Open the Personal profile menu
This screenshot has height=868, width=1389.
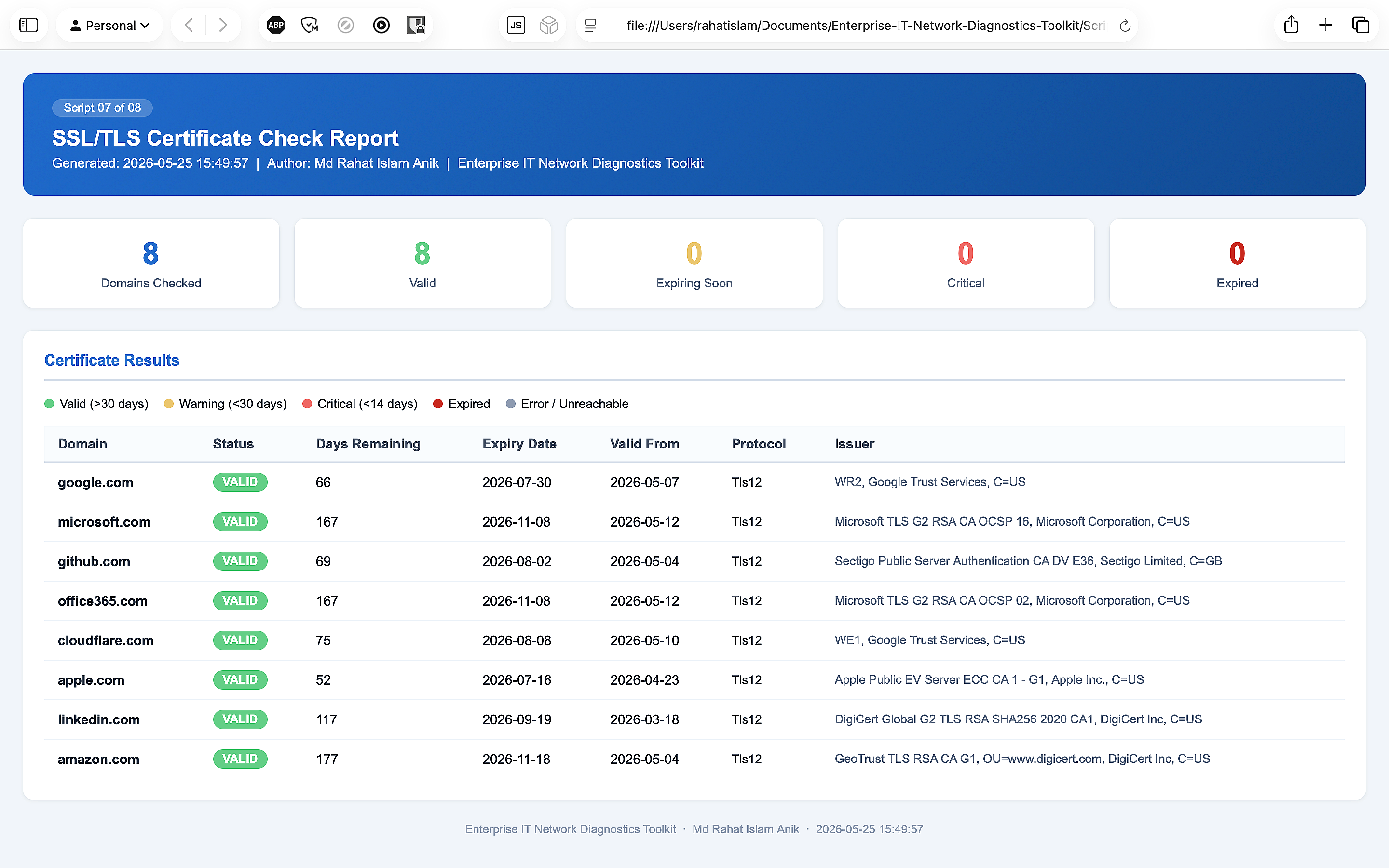point(109,25)
